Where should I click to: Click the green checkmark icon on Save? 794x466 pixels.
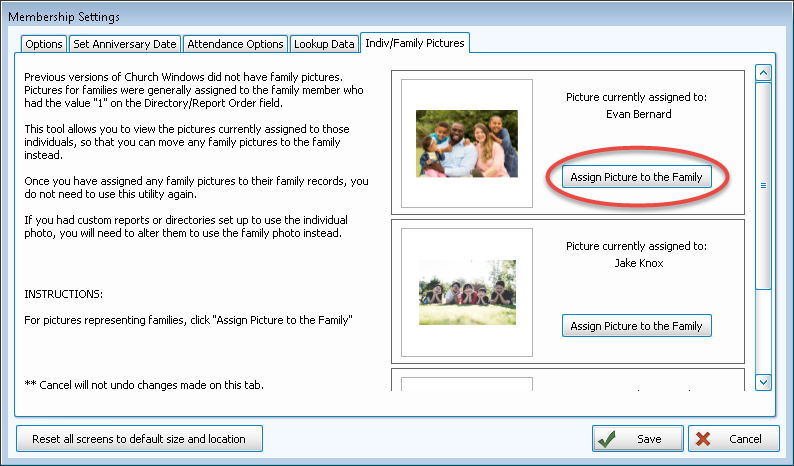point(606,439)
